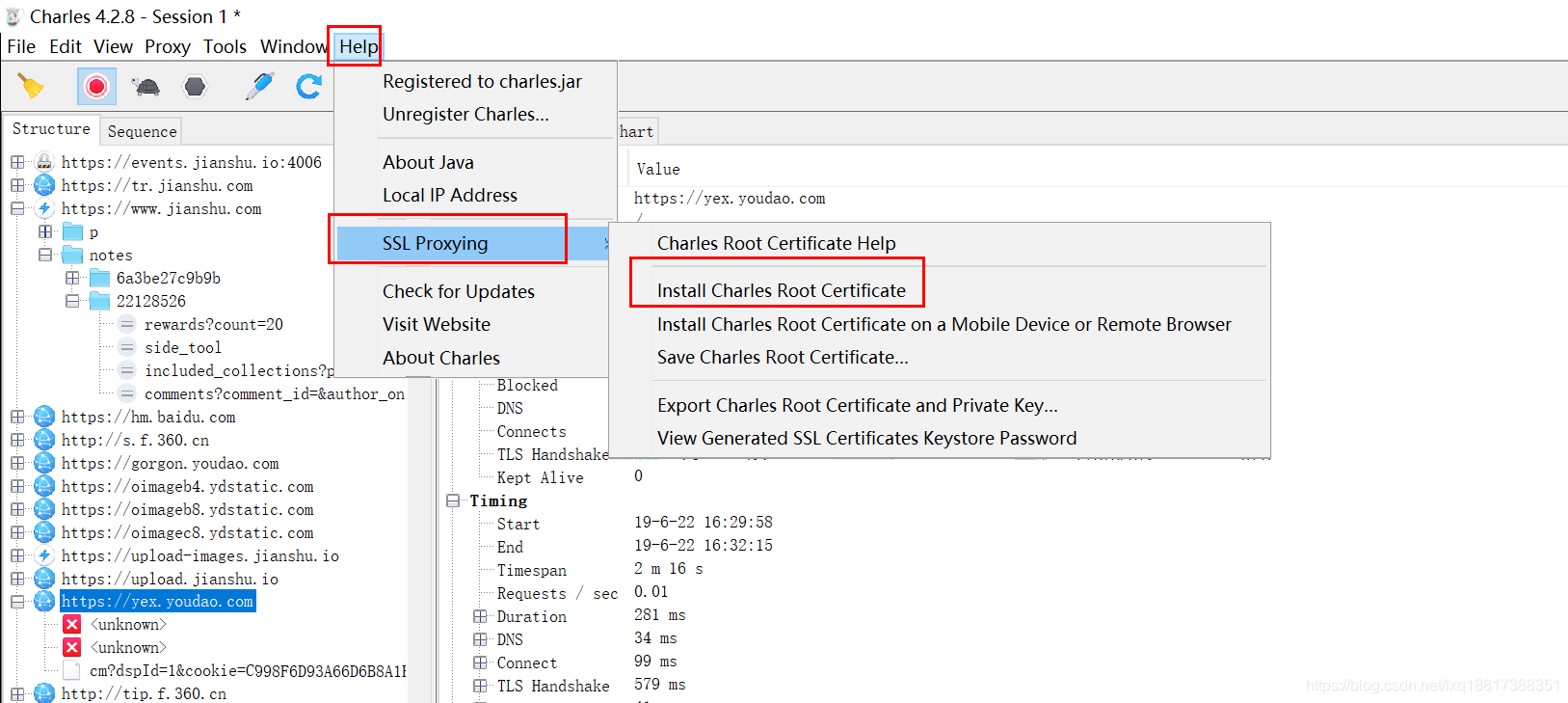The height and width of the screenshot is (703, 1568).
Task: Click the globe icon for gorgon.youdao.com
Action: point(44,463)
